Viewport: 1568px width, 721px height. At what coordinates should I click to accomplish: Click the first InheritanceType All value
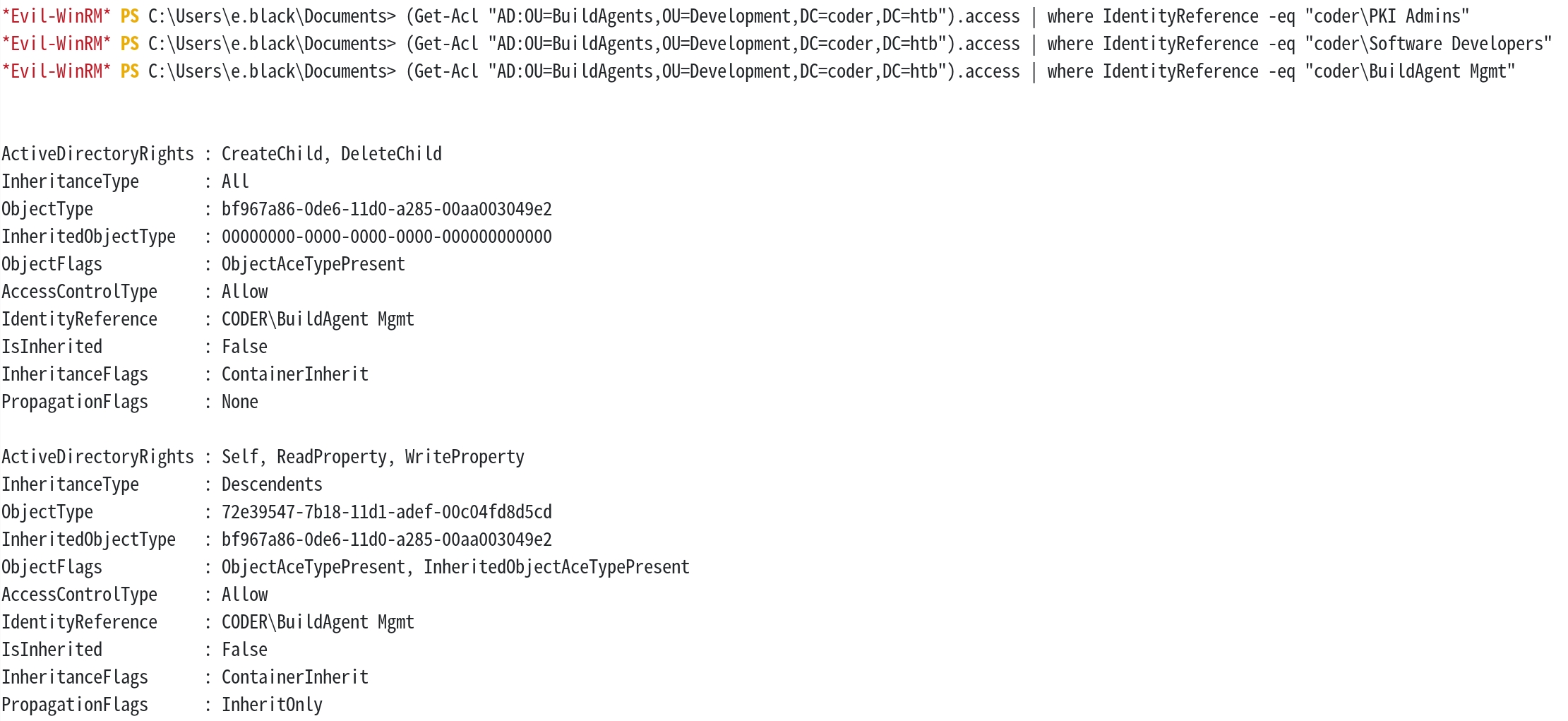pos(235,181)
